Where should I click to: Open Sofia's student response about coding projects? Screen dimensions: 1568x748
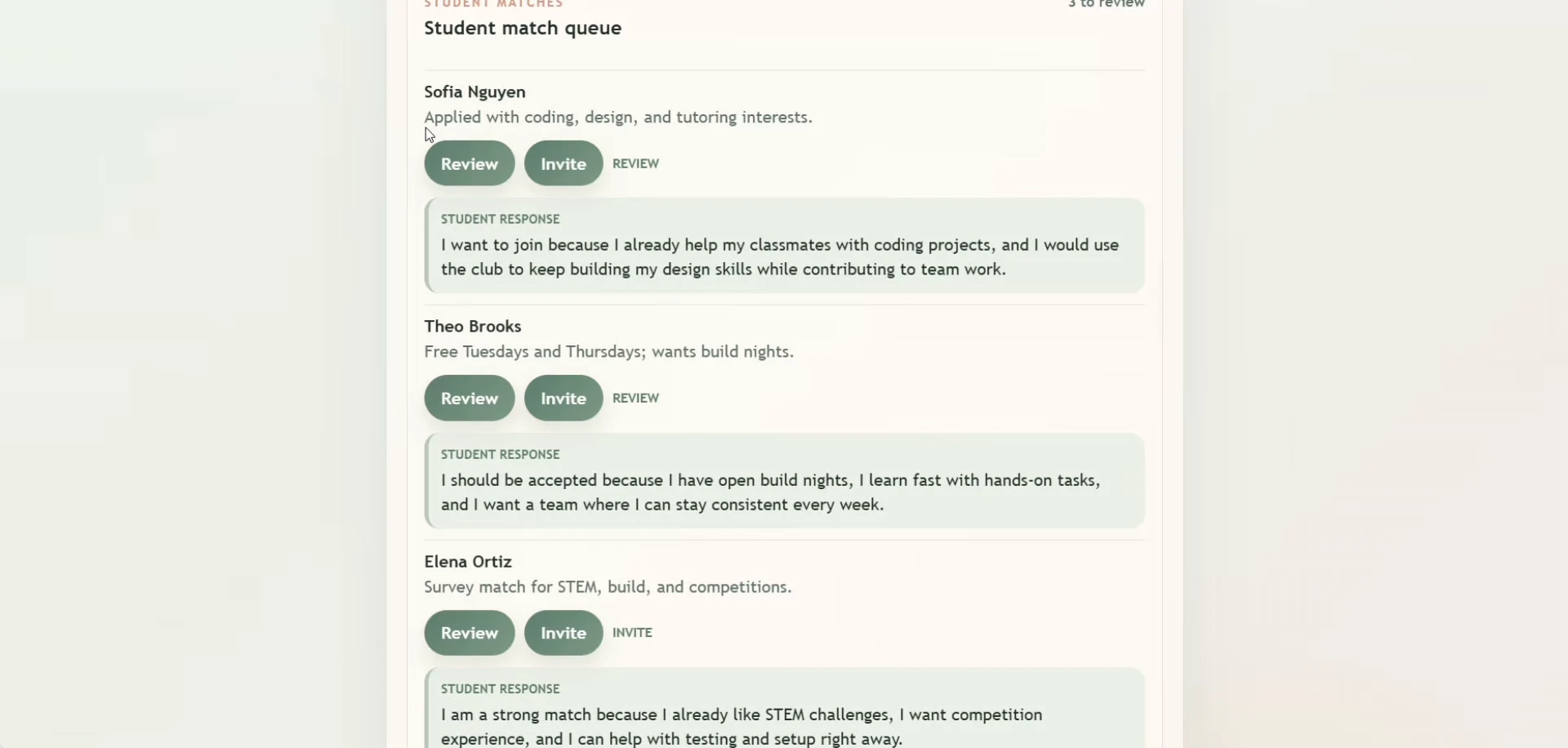click(785, 246)
